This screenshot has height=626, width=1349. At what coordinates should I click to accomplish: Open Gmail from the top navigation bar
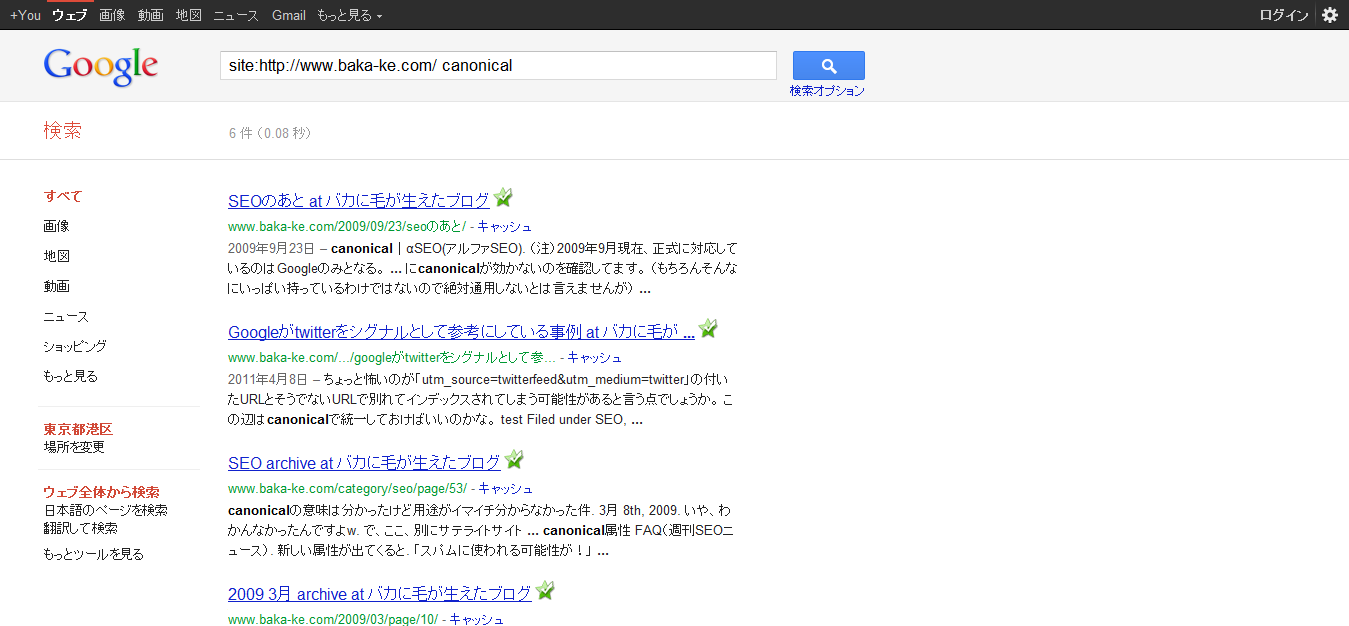click(289, 15)
